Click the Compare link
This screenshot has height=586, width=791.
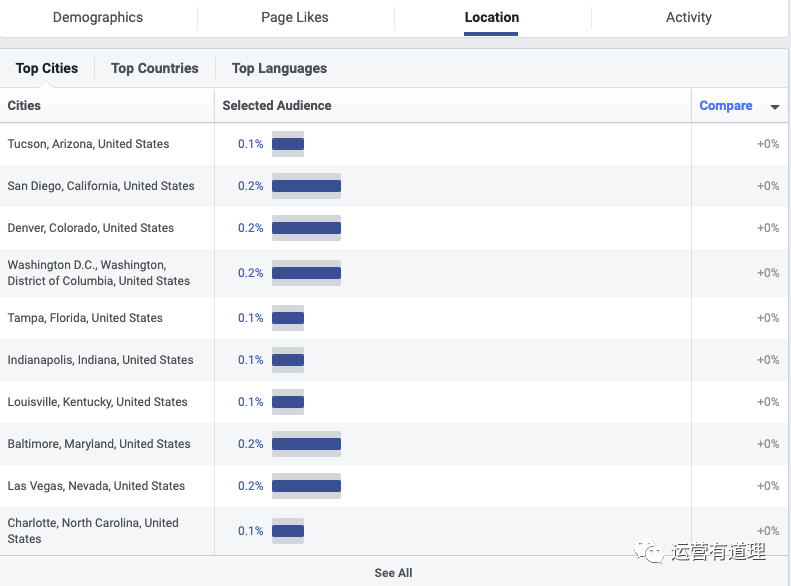725,106
